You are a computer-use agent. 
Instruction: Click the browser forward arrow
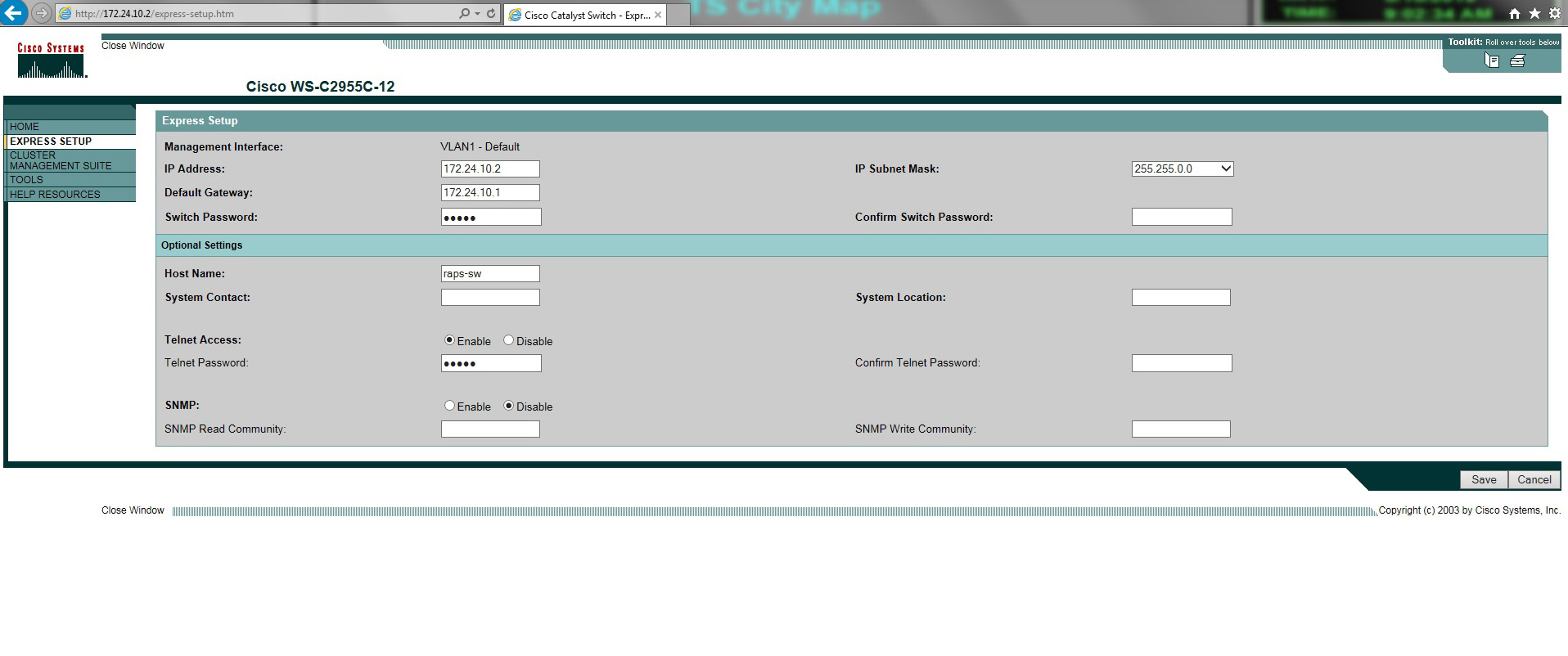pos(41,14)
